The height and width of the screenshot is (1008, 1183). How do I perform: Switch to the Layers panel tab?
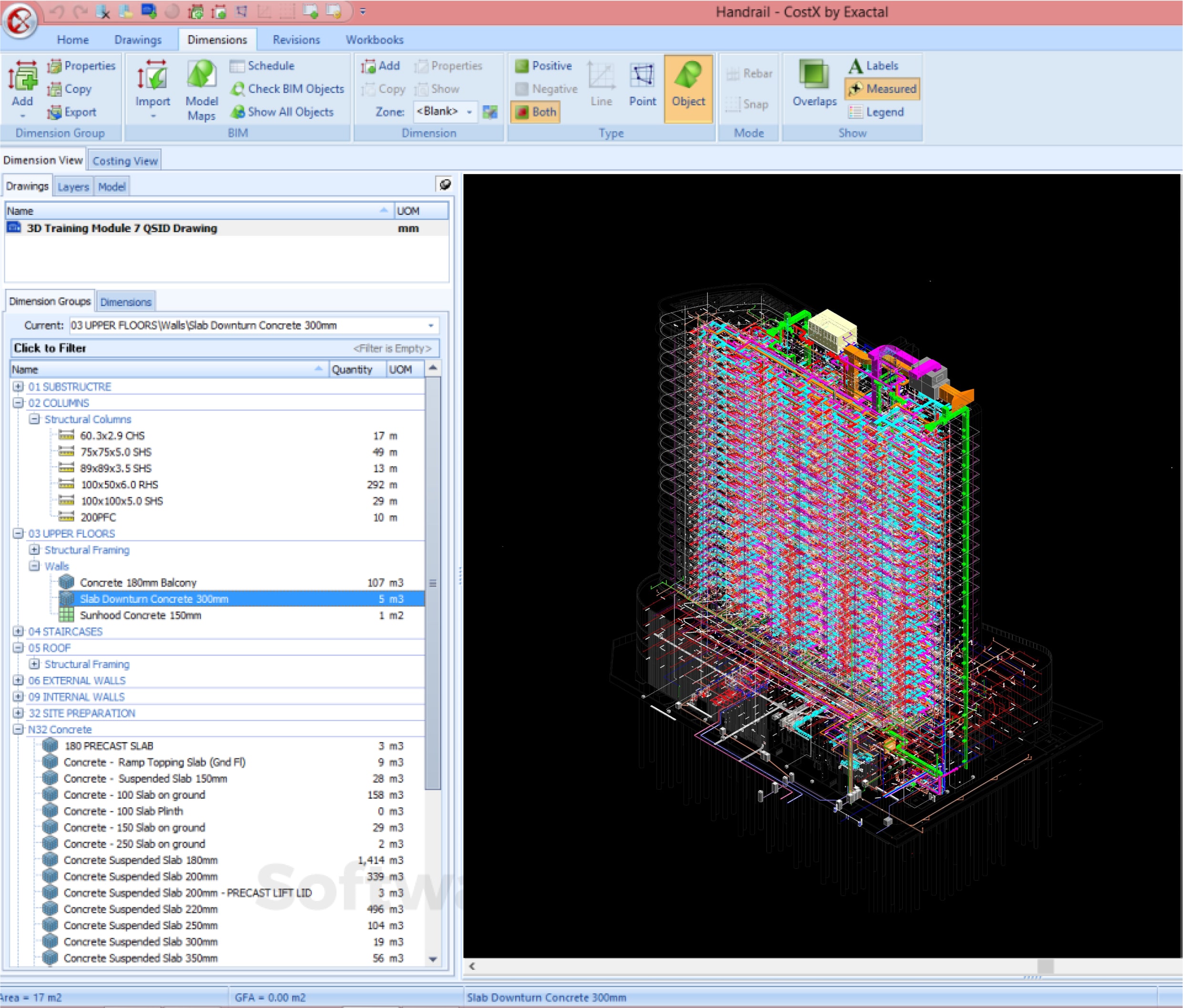73,187
